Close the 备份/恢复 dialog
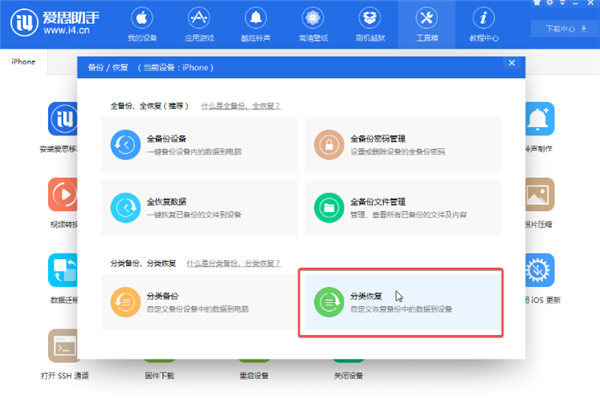Viewport: 600px width, 403px height. [512, 64]
